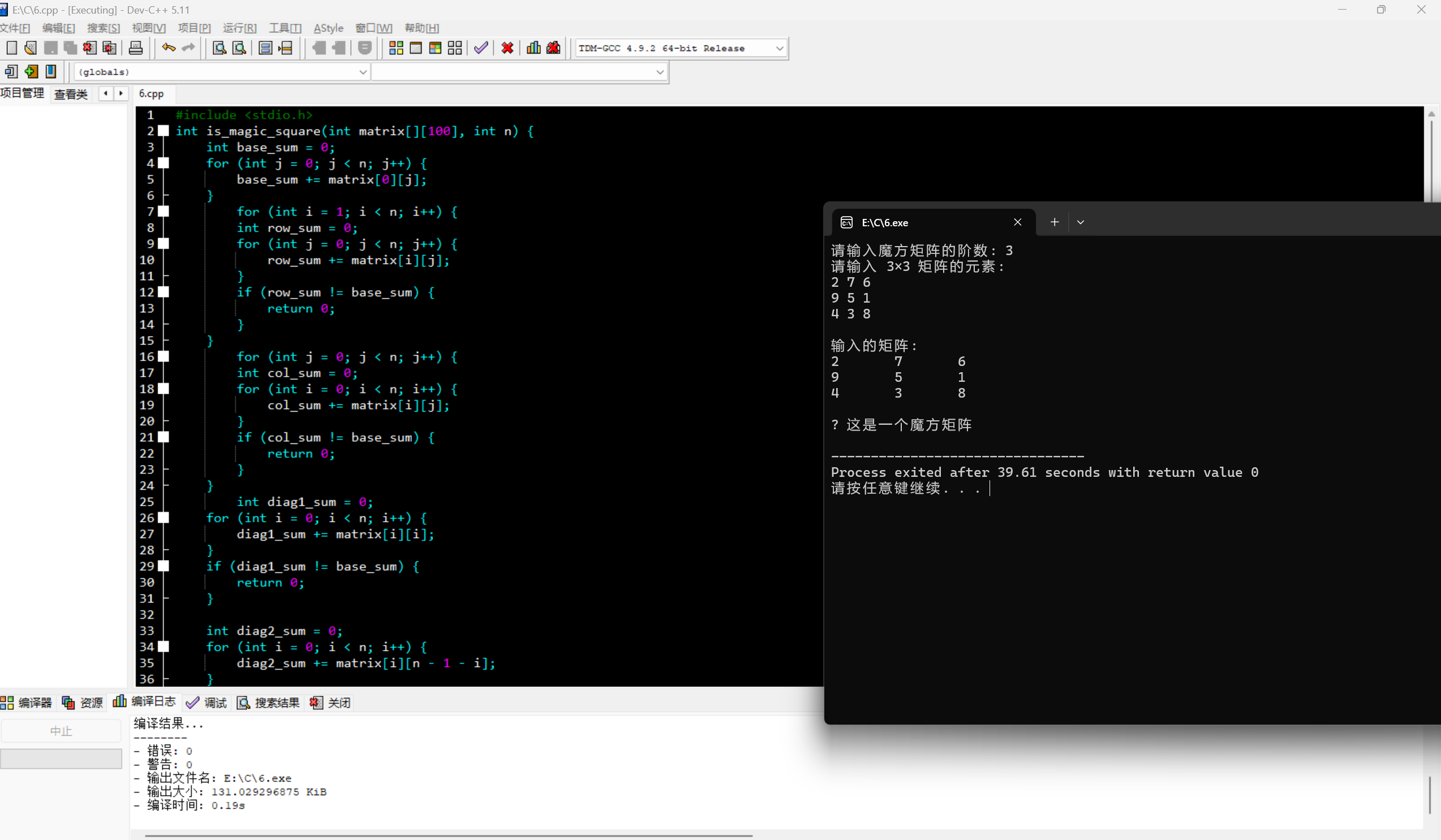The height and width of the screenshot is (840, 1441).
Task: Expand the (globals) scope dropdown
Action: coord(363,71)
